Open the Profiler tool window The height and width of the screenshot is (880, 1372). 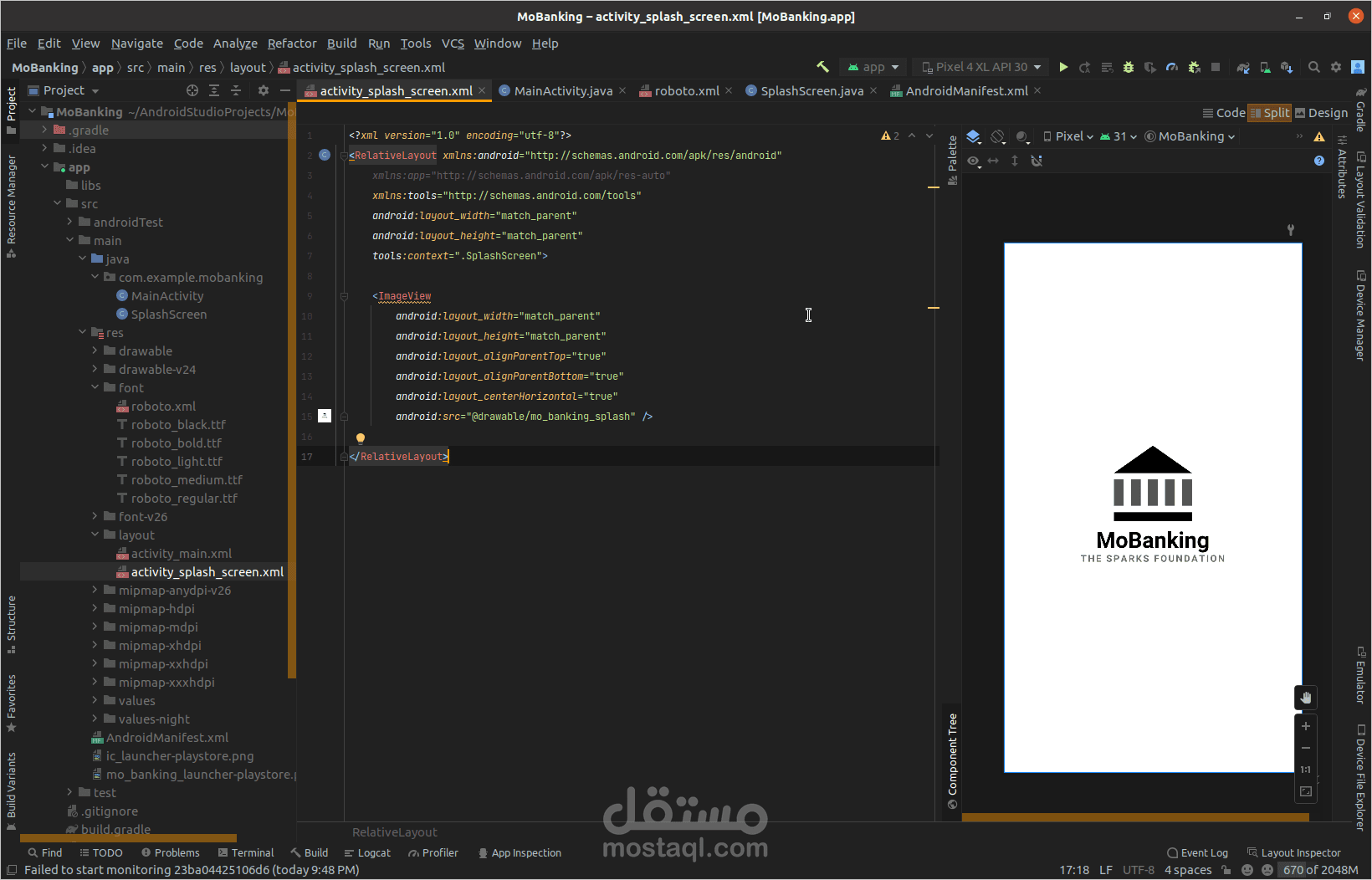pos(433,853)
